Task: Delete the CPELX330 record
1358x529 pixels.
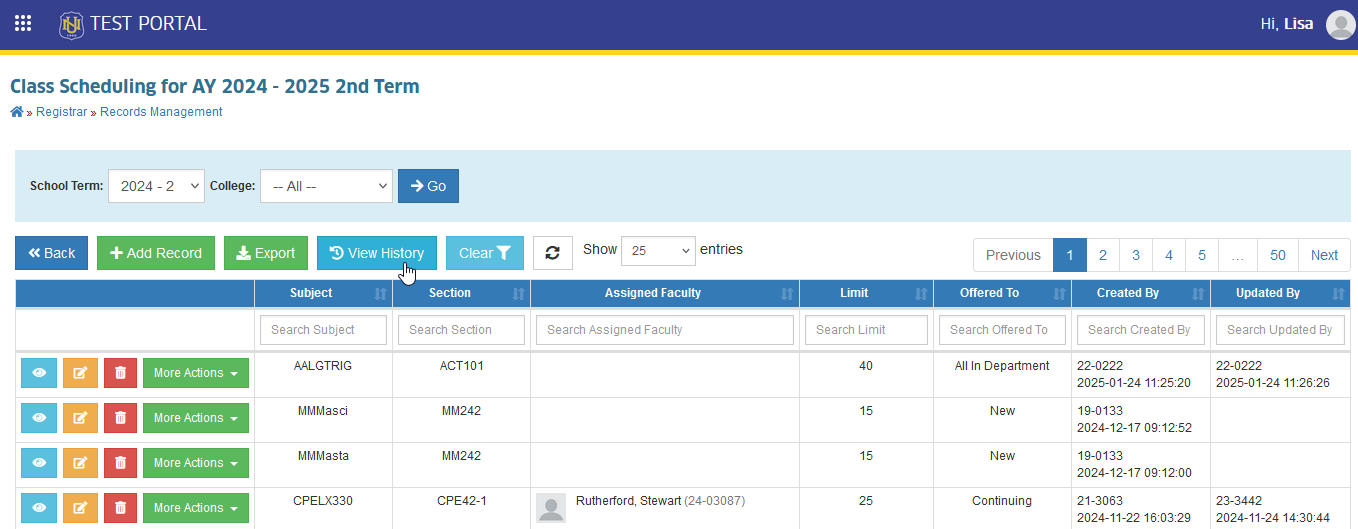Action: 120,508
